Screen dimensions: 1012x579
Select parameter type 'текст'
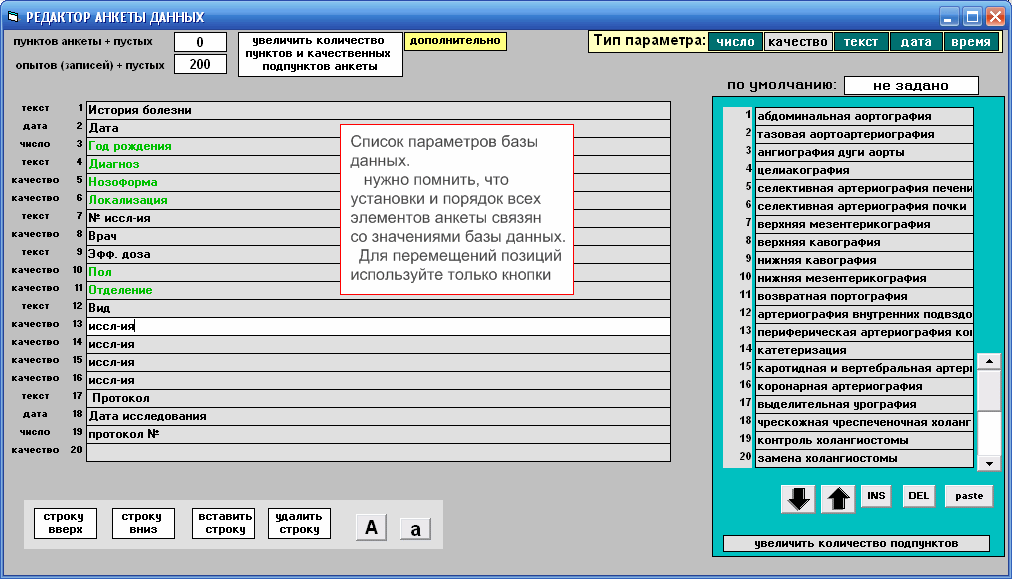[861, 42]
